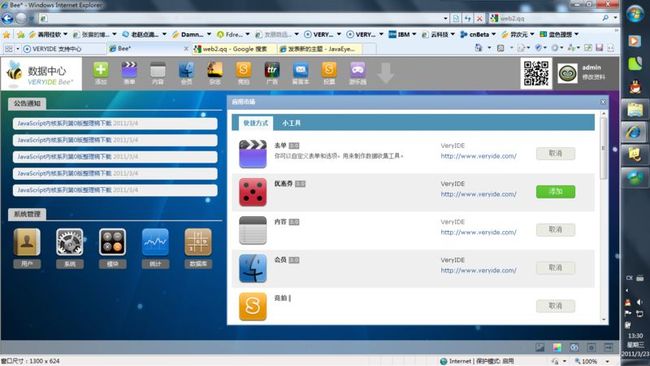Open the 用户 user management icon
The image size is (650, 366).
(27, 242)
